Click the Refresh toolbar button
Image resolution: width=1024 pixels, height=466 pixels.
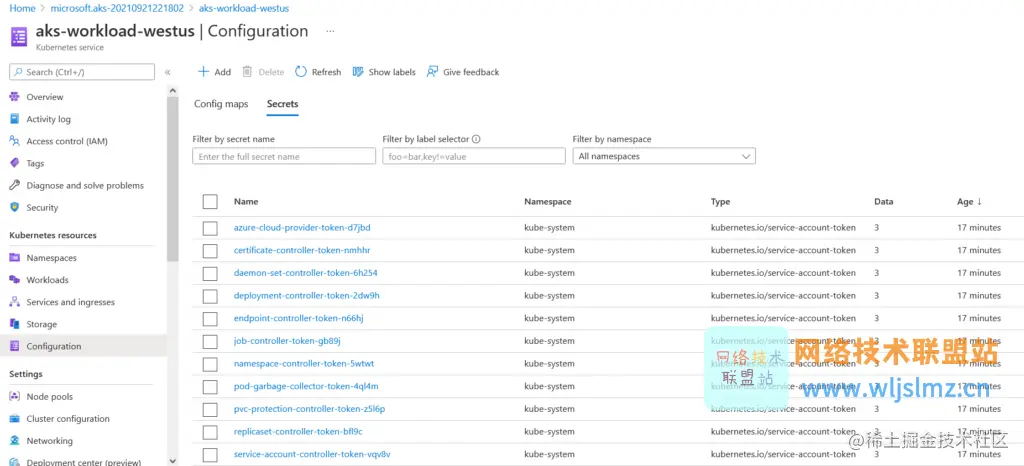click(x=318, y=72)
